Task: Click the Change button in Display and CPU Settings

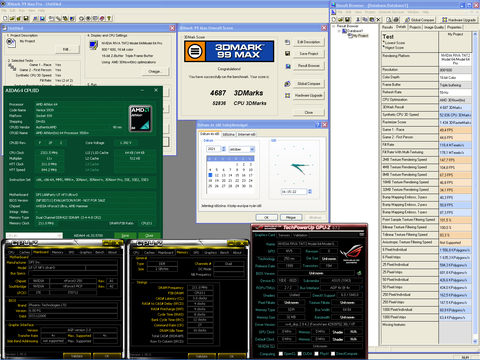Action: tap(156, 71)
